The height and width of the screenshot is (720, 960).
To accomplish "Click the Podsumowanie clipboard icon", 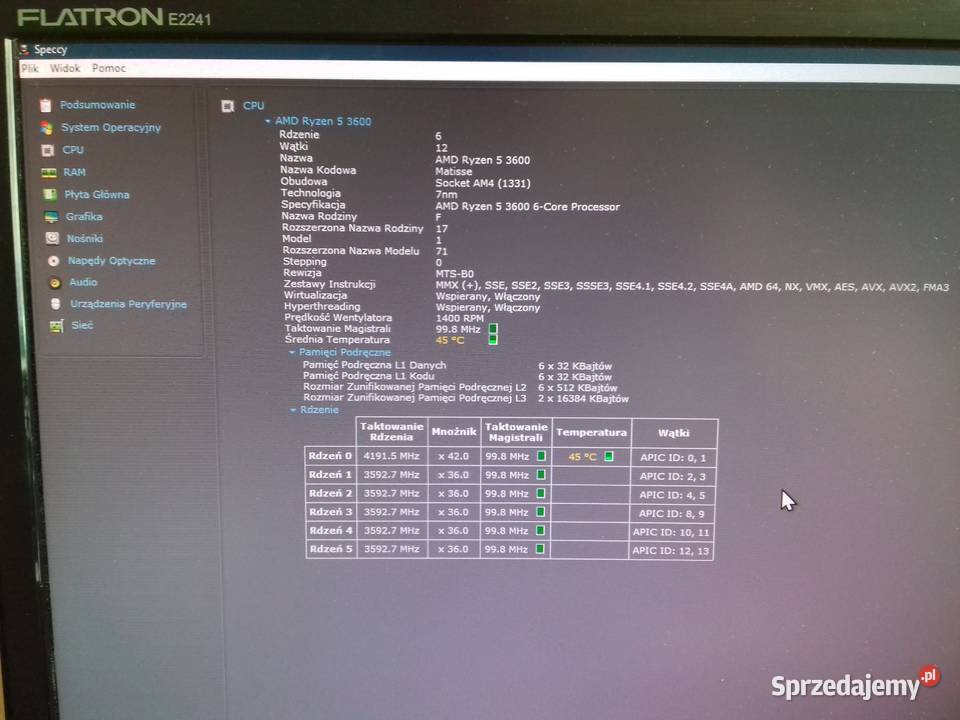I will [x=46, y=105].
